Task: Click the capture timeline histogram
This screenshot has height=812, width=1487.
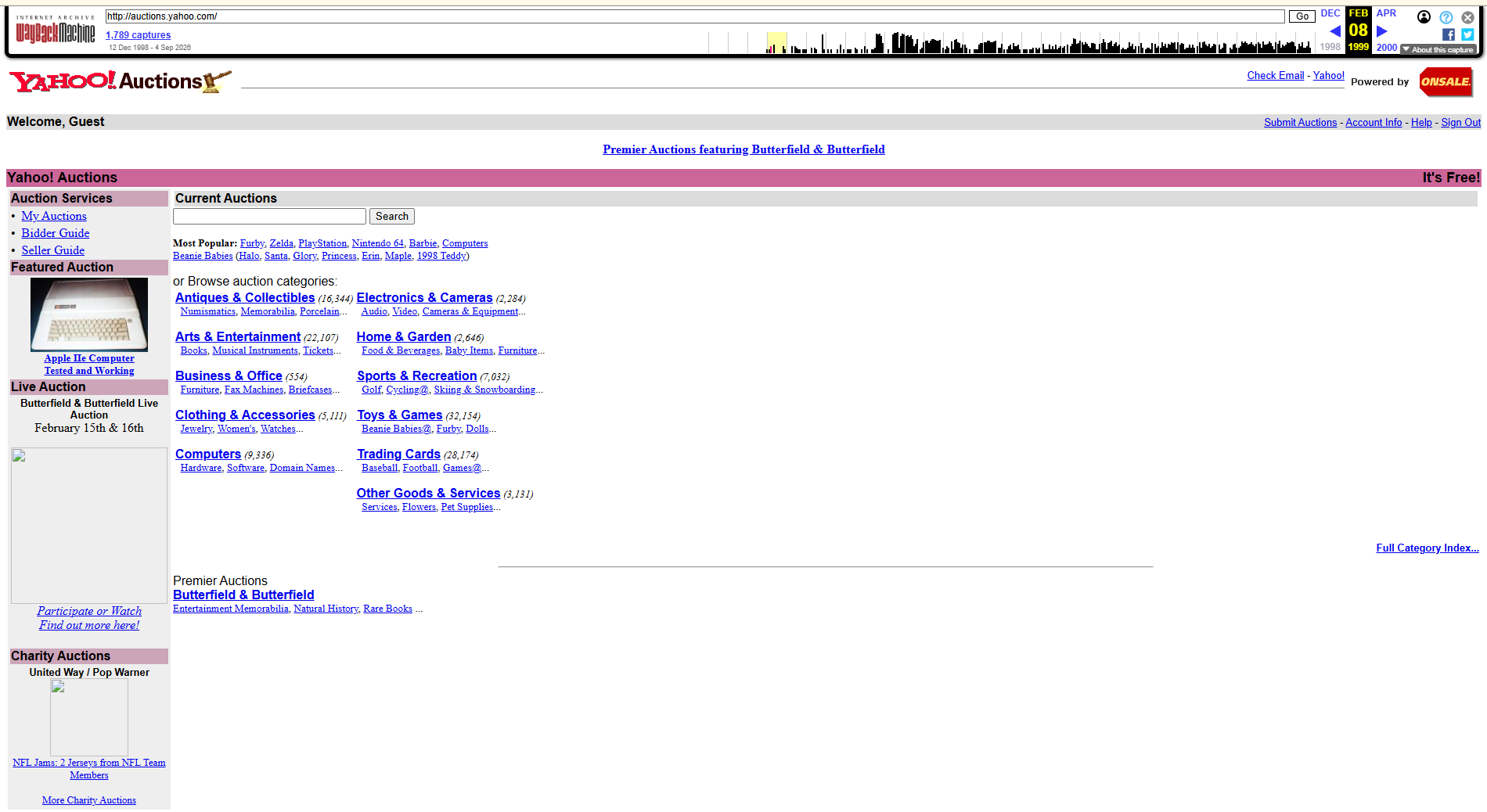Action: click(x=1010, y=42)
